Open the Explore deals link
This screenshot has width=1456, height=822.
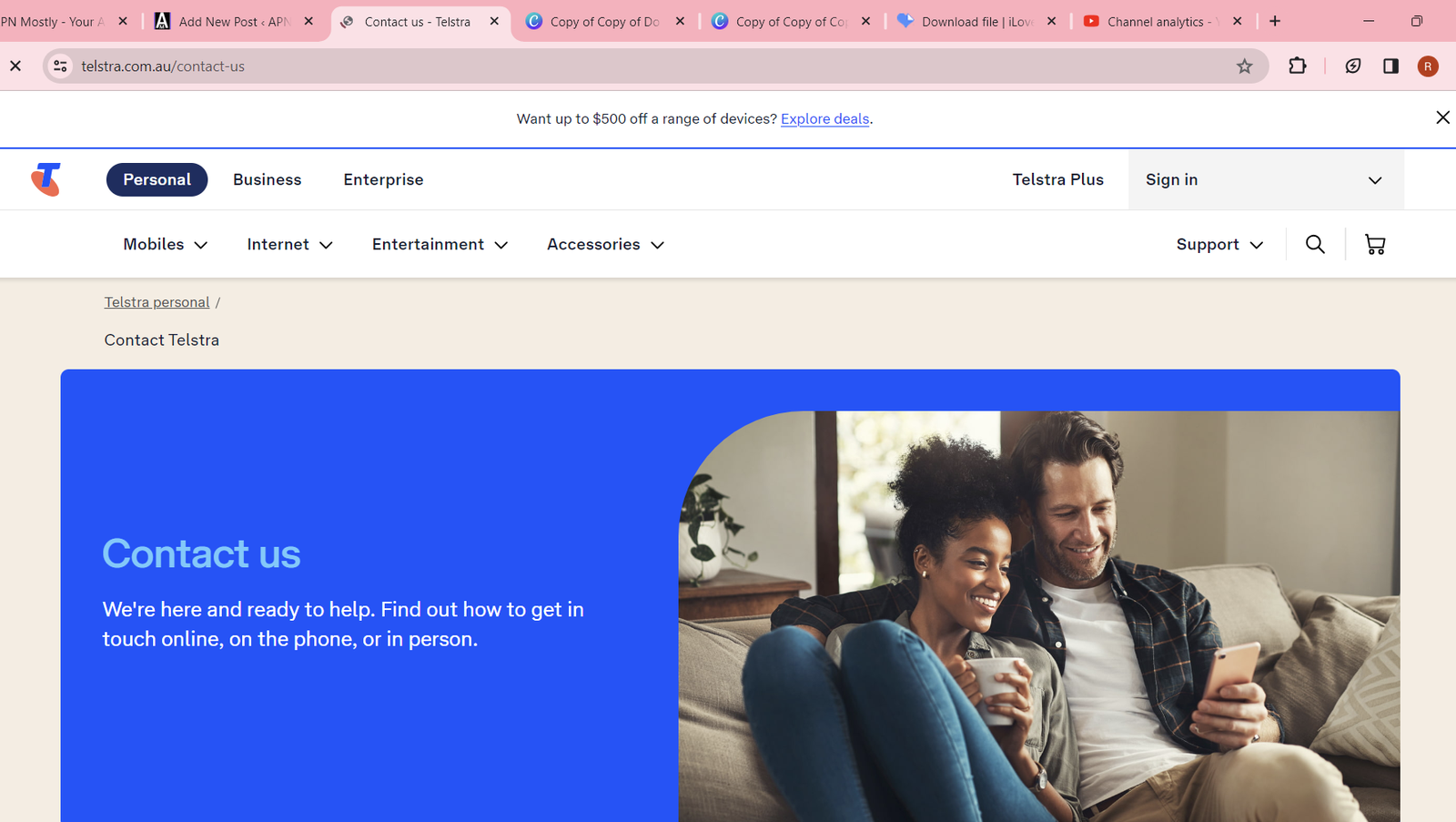click(x=824, y=118)
